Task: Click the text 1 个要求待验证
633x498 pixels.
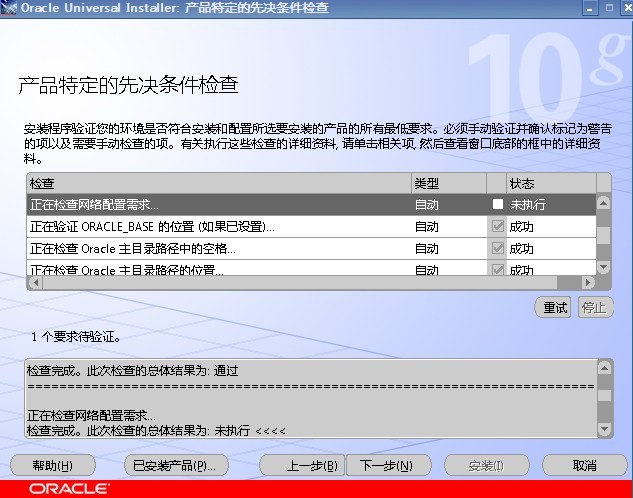Action: pos(76,336)
